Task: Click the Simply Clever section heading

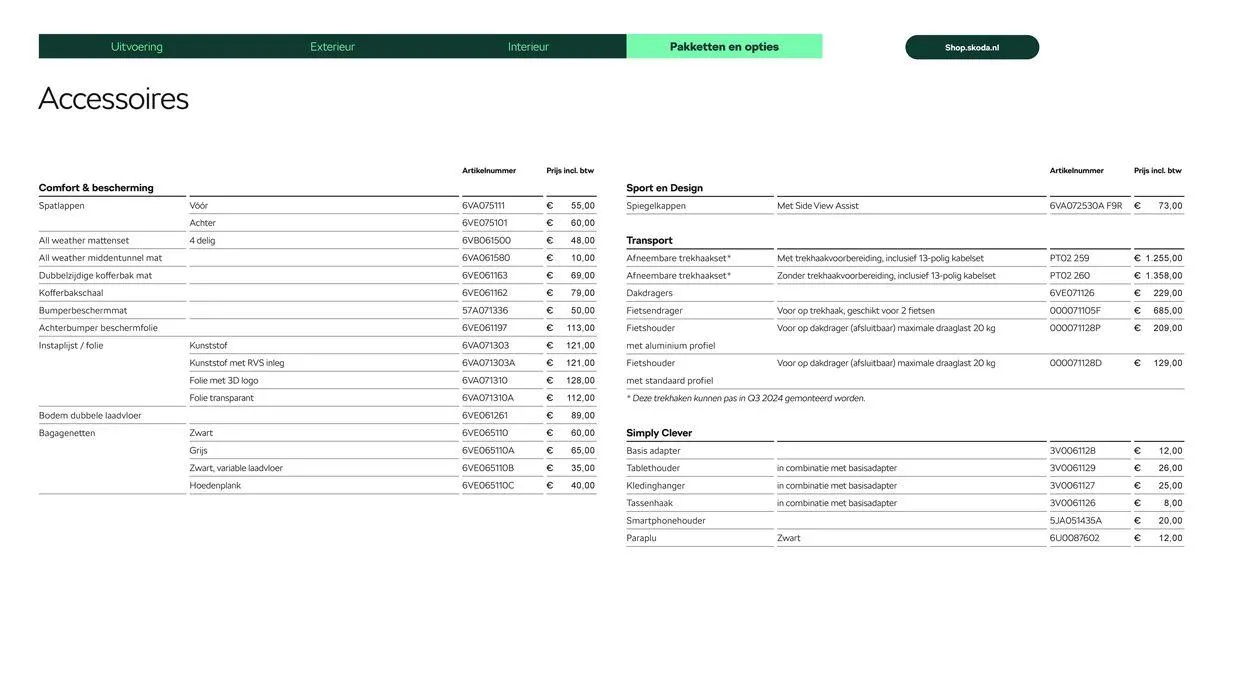Action: (659, 433)
